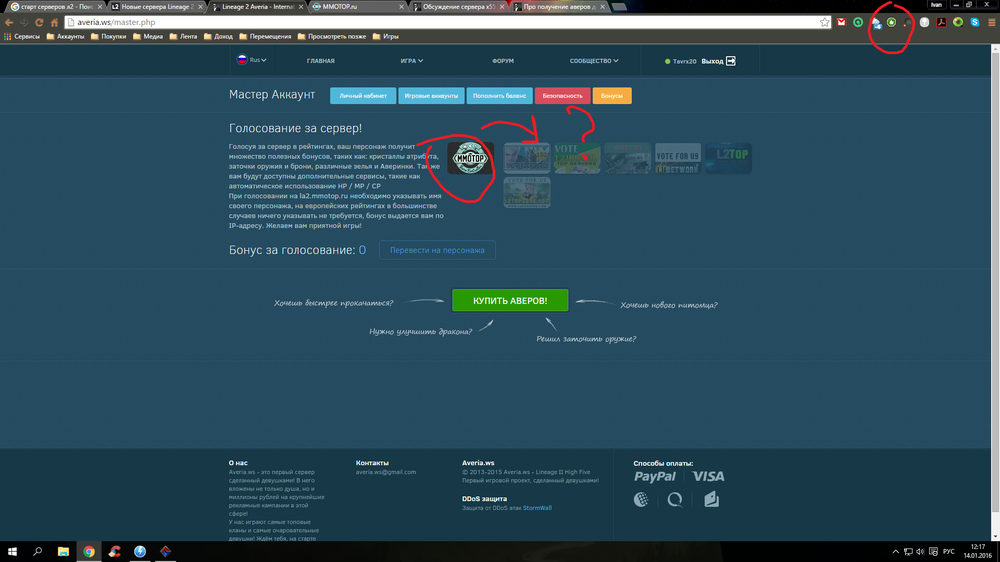Expand the СООБЩЕСТВО navigation dropdown

pos(594,61)
